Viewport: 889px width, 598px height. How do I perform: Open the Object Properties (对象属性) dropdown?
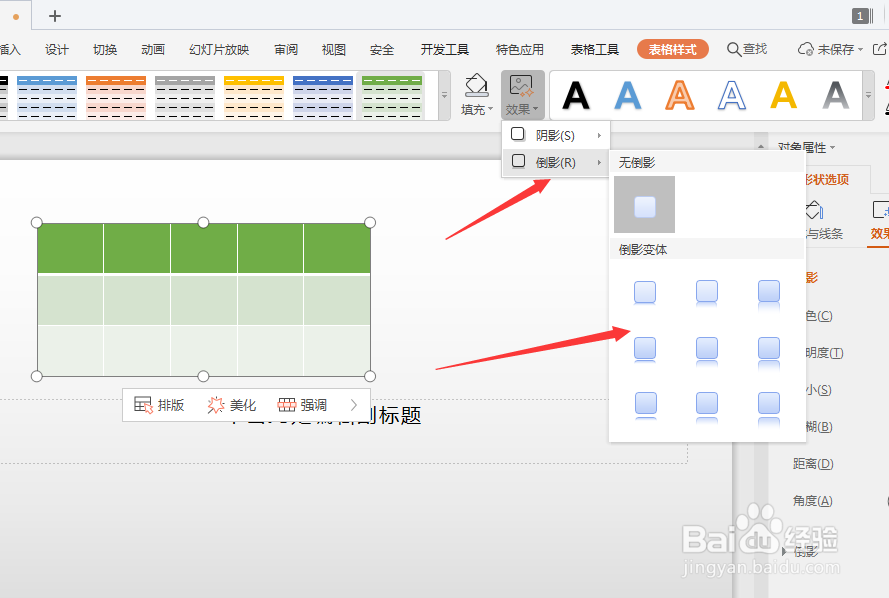(x=806, y=147)
